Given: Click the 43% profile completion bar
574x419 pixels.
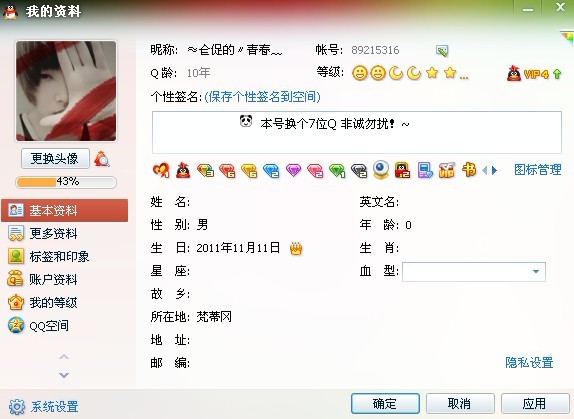Looking at the screenshot, I should [x=66, y=182].
